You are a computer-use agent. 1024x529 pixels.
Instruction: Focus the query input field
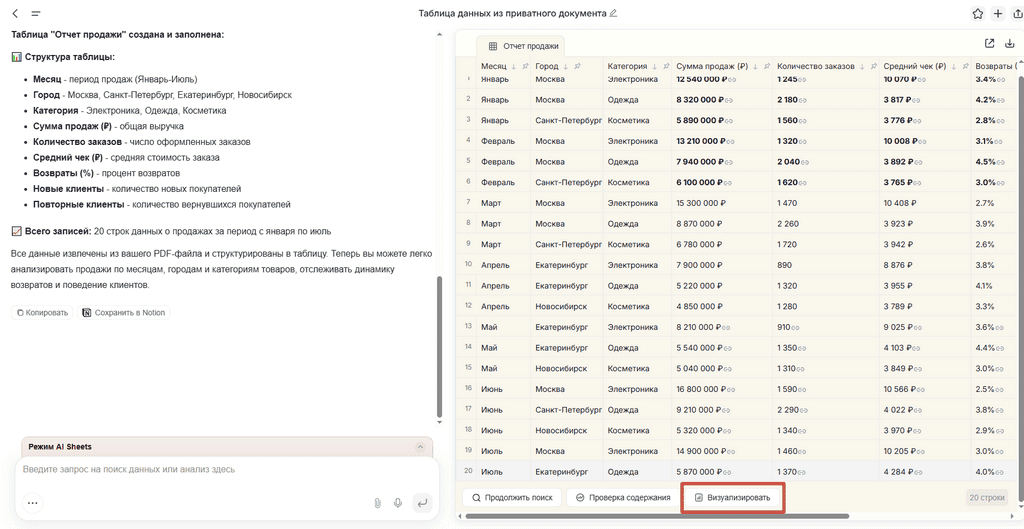(x=227, y=470)
